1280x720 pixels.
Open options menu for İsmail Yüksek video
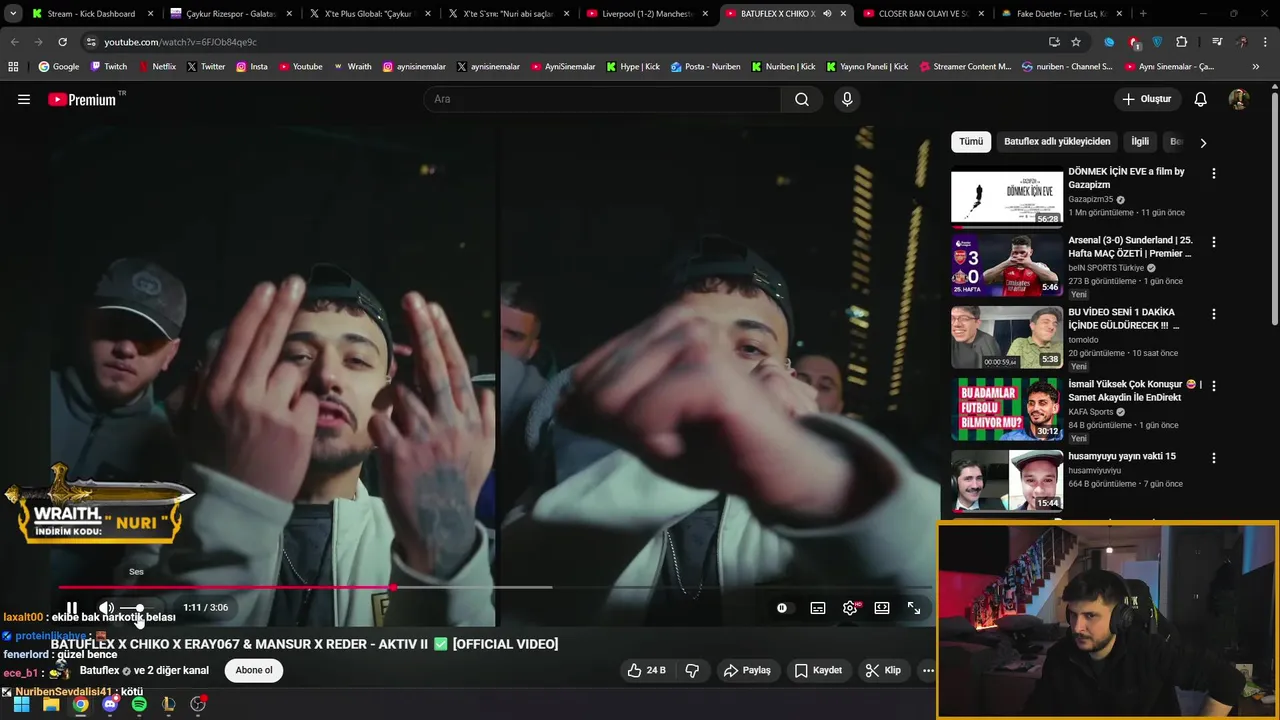(x=1214, y=386)
